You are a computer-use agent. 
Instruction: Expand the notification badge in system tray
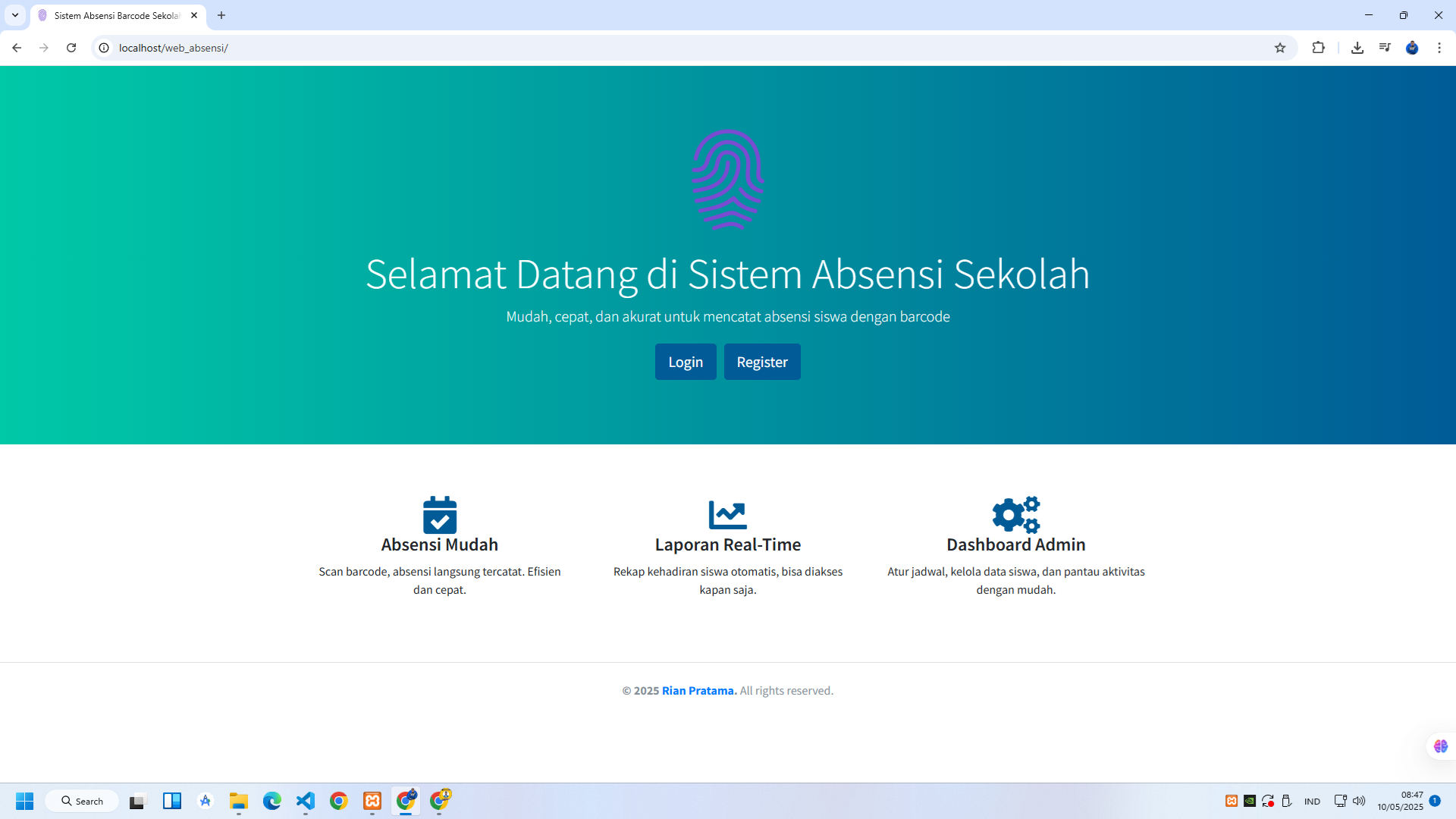click(x=1436, y=801)
